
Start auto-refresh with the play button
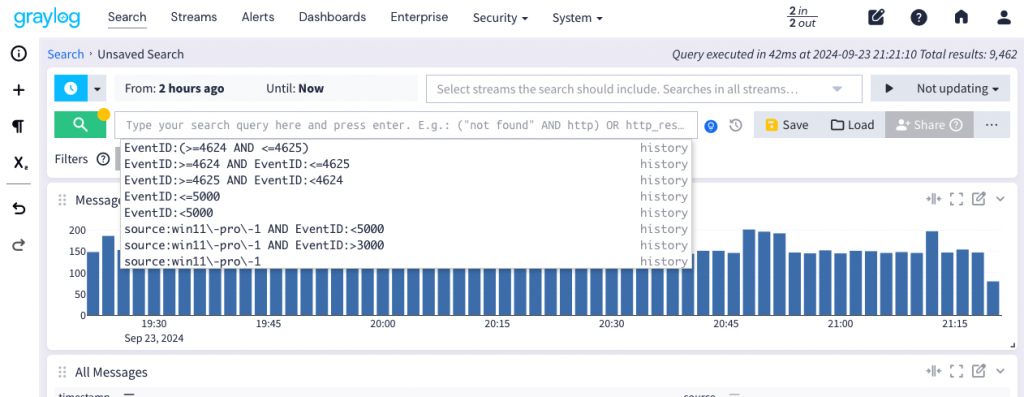889,88
